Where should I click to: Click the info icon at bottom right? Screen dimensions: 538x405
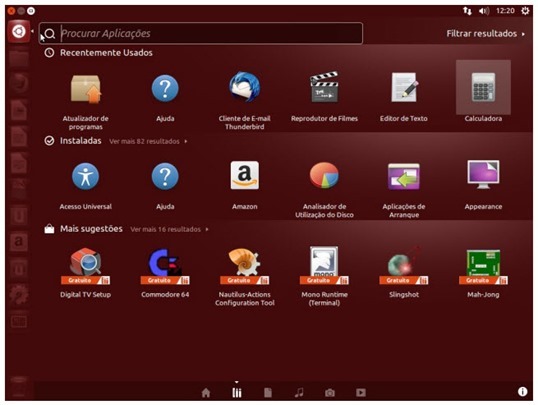coord(523,392)
